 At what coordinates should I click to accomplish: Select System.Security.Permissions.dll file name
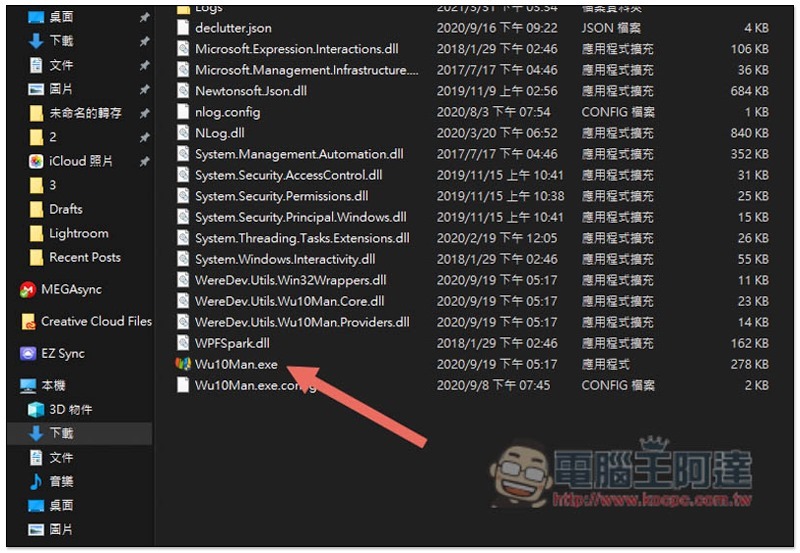[282, 196]
